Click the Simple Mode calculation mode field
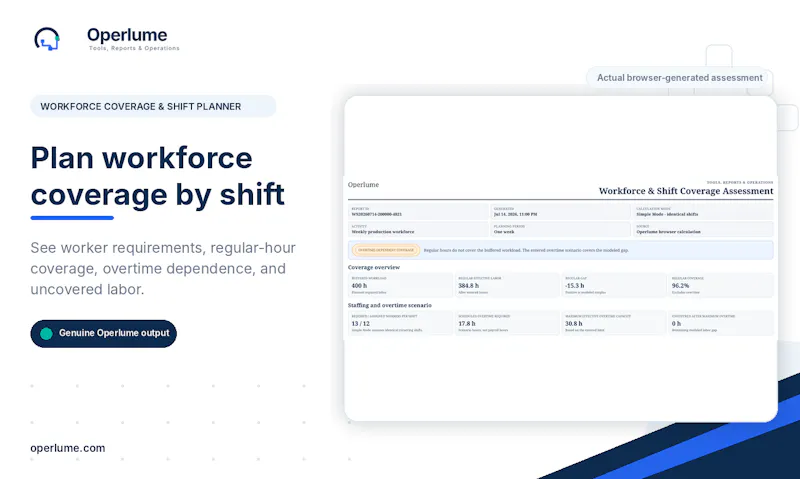Image resolution: width=800 pixels, height=479 pixels. click(x=703, y=212)
